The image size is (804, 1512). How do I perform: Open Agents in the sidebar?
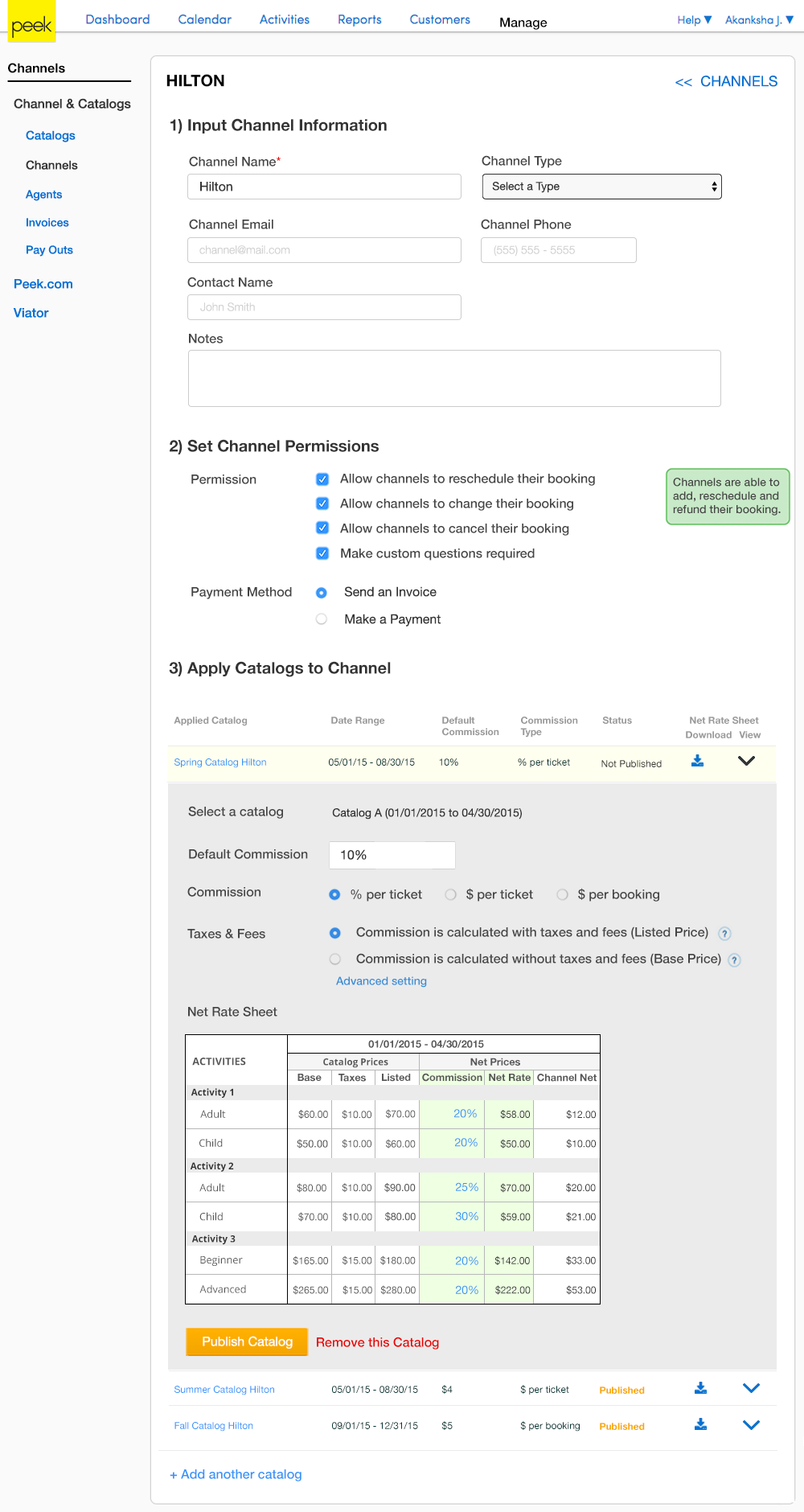click(43, 195)
